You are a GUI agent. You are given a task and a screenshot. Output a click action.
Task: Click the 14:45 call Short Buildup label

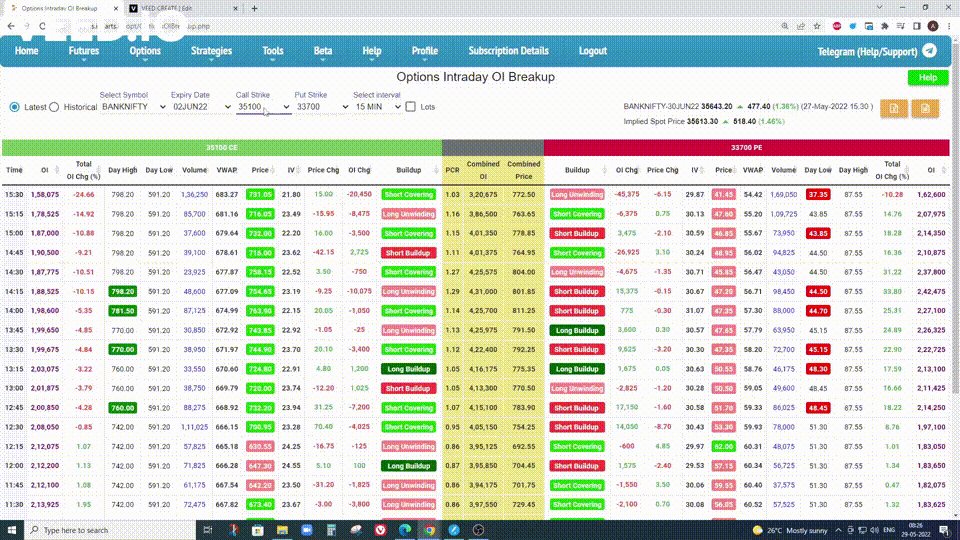tap(408, 253)
